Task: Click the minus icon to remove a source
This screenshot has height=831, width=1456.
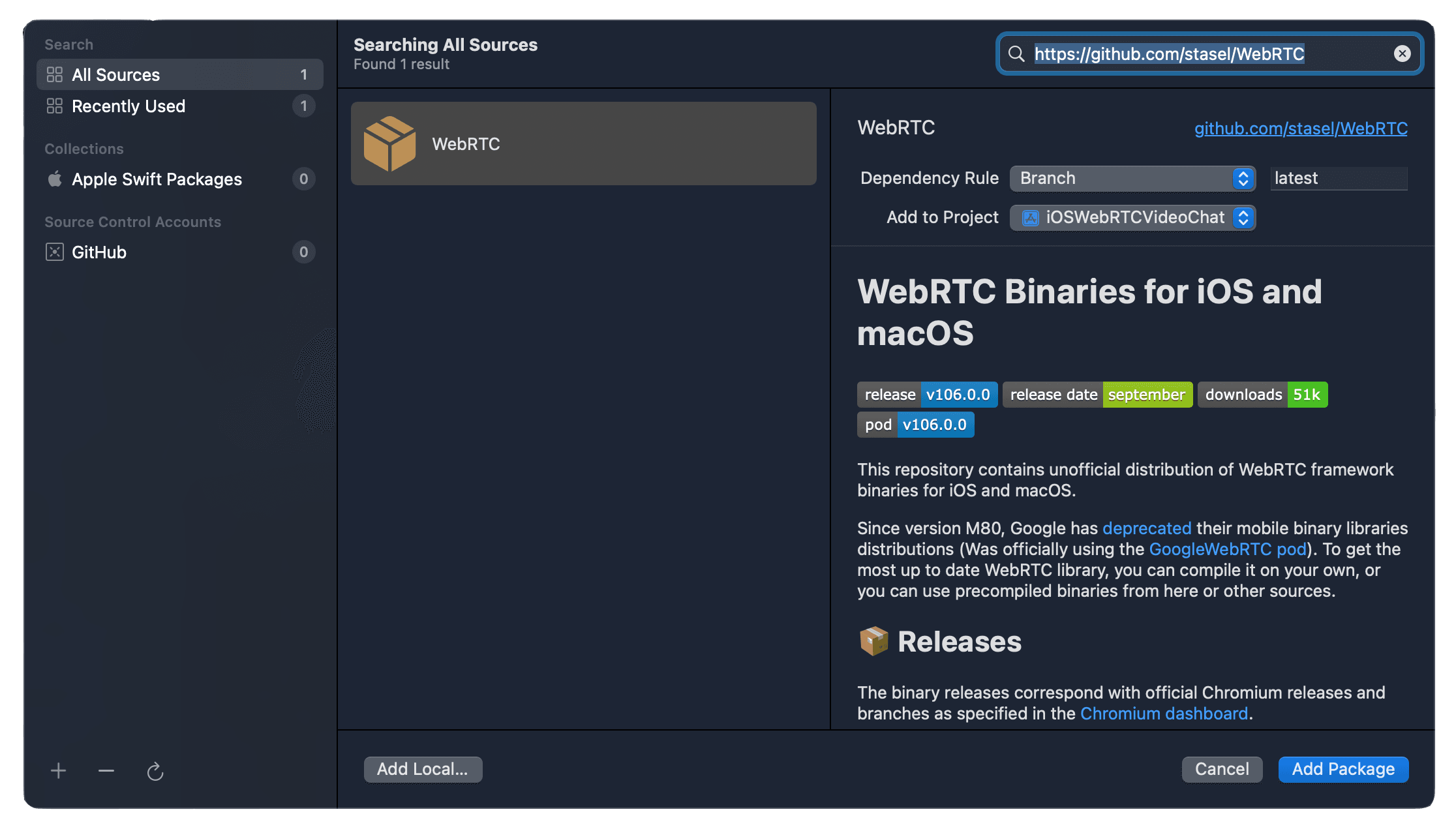Action: 106,771
